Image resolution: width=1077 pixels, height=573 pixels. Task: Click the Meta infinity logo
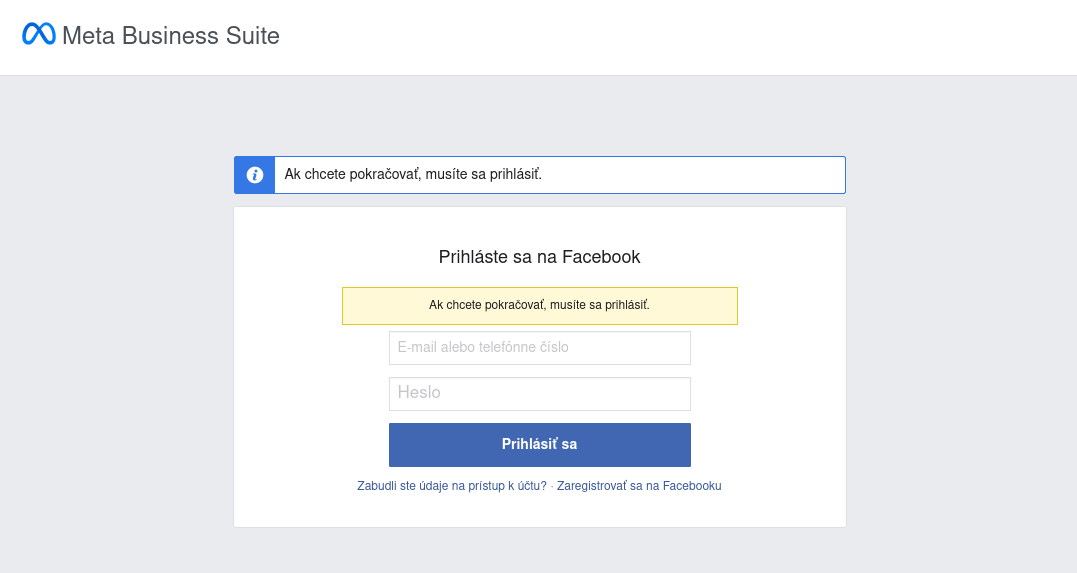pos(38,35)
